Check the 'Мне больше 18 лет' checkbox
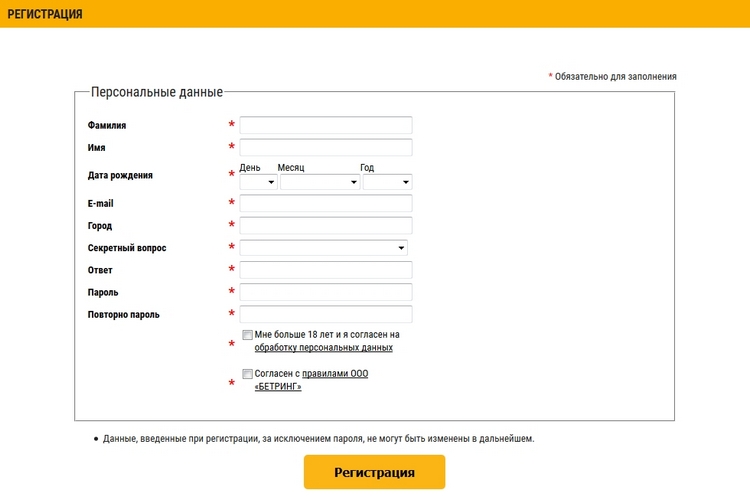Image resolution: width=750 pixels, height=497 pixels. pyautogui.click(x=247, y=335)
